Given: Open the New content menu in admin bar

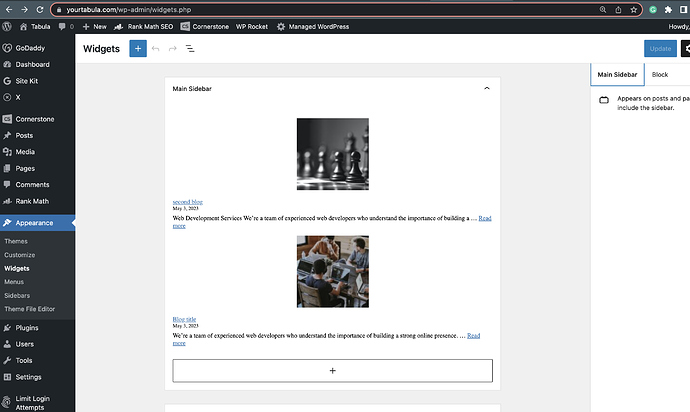Looking at the screenshot, I should pos(94,27).
